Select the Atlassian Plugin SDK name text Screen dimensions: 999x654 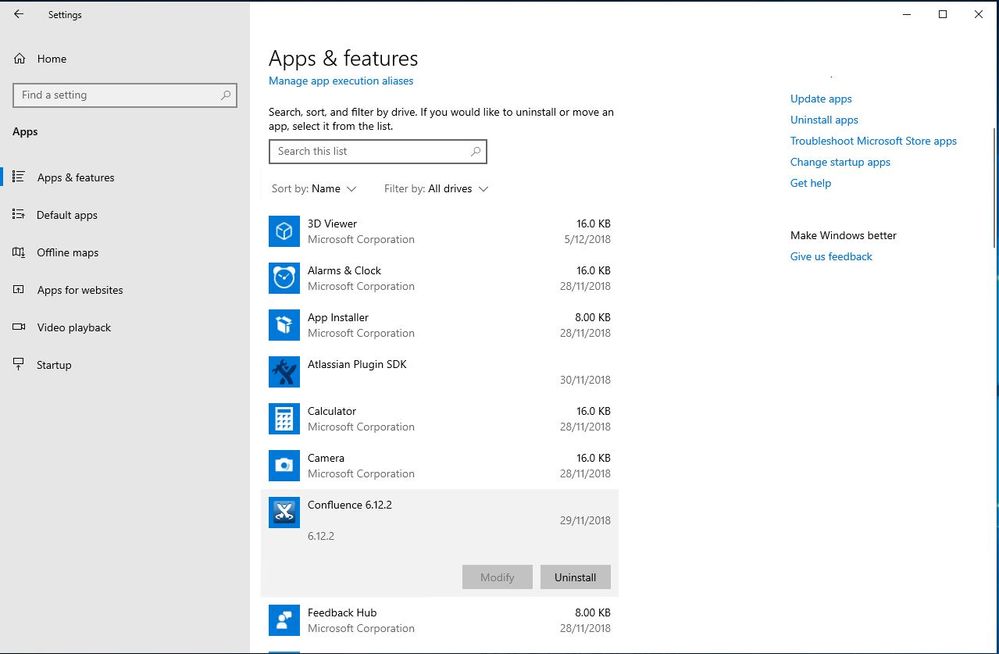[x=357, y=364]
